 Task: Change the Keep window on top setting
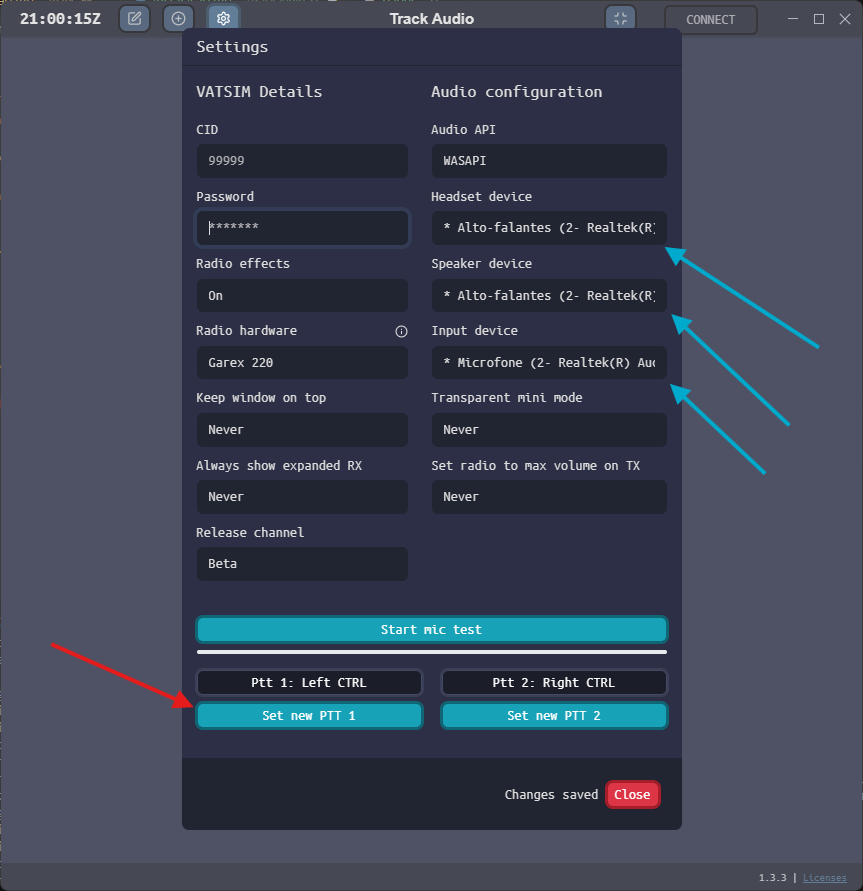coord(301,430)
